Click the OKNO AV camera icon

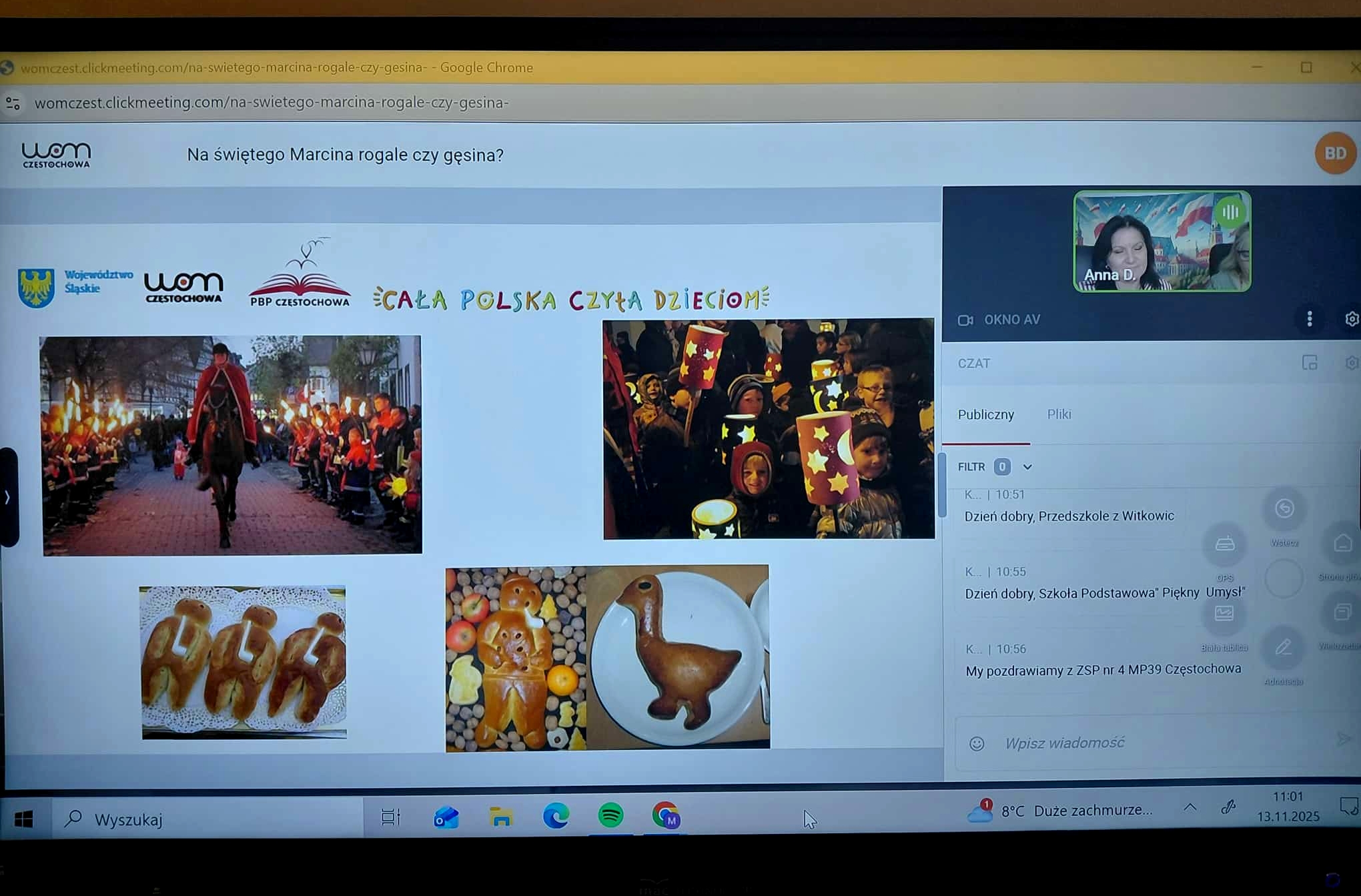tap(965, 320)
